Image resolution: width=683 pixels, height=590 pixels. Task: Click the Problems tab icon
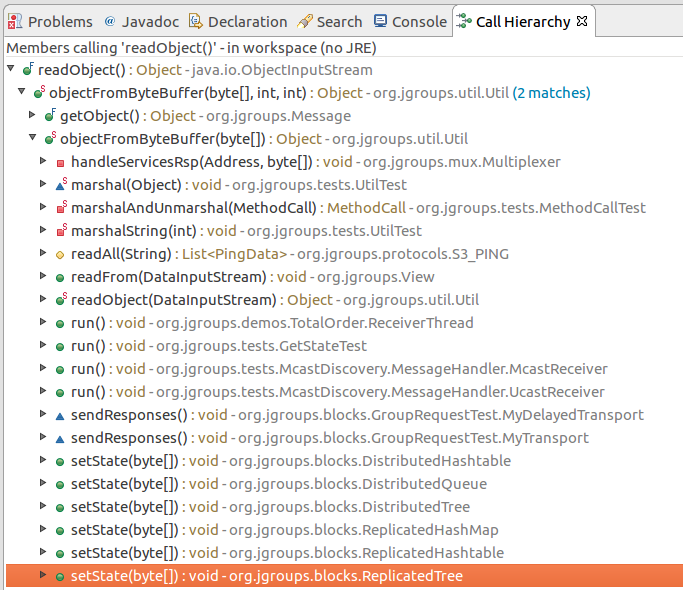tap(15, 21)
